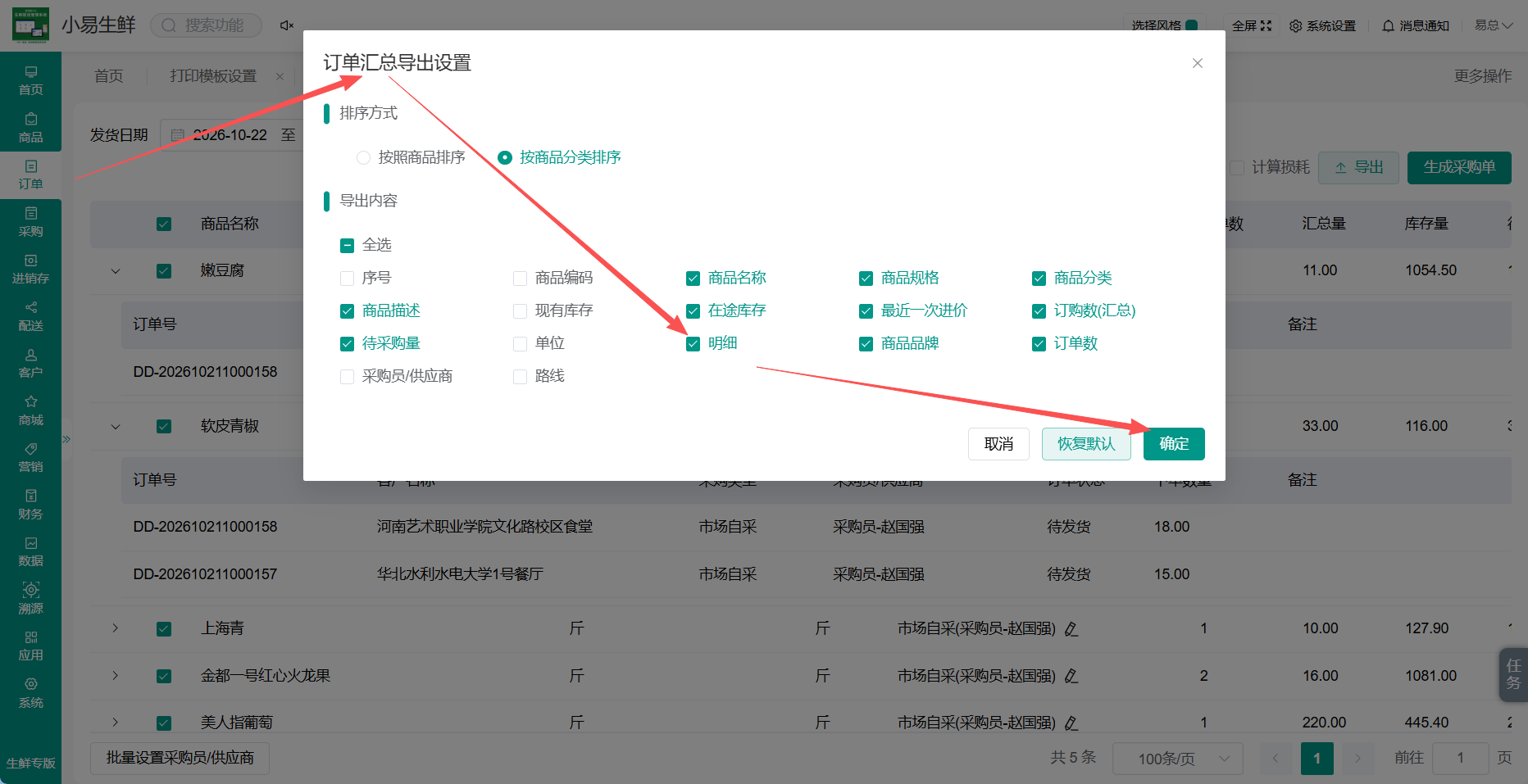
Task: Click the 发货日期 start date field
Action: (x=230, y=135)
